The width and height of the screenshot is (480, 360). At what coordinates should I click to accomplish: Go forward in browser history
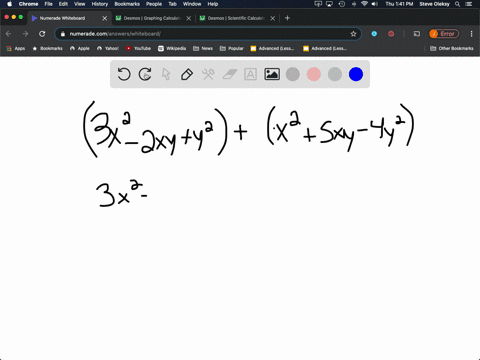coord(25,34)
